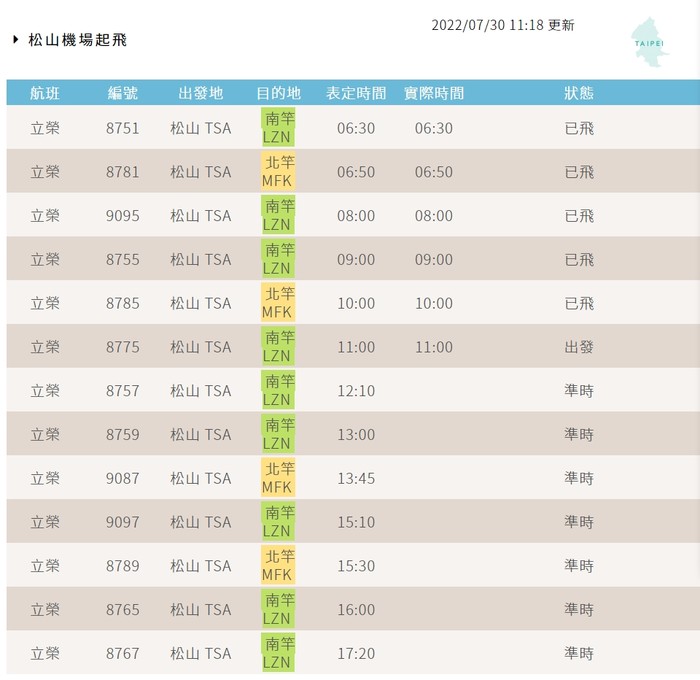Click the 13:45 scheduled time

(x=356, y=478)
